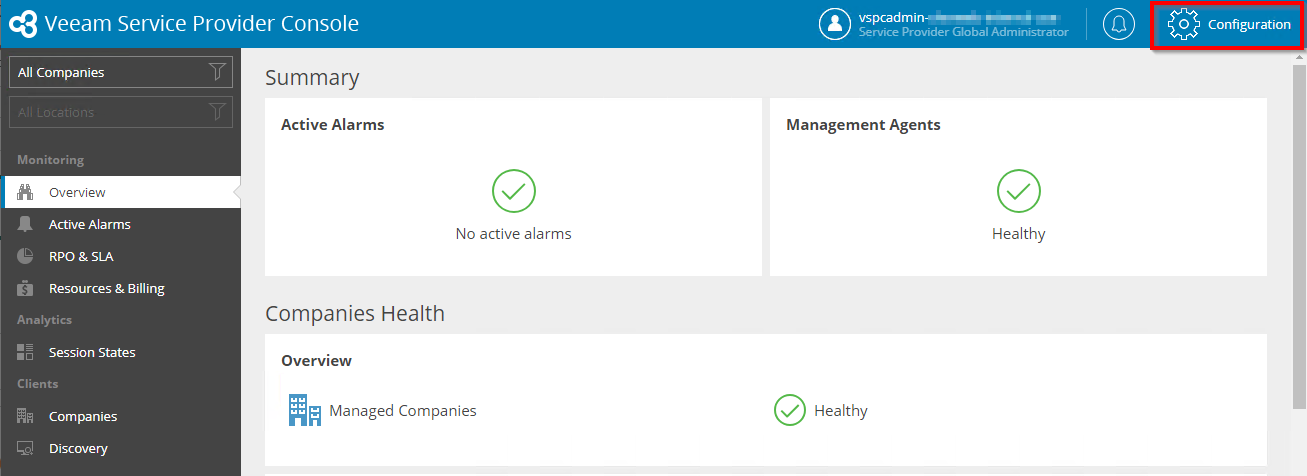Open the All Locations filter dropdown

click(121, 112)
